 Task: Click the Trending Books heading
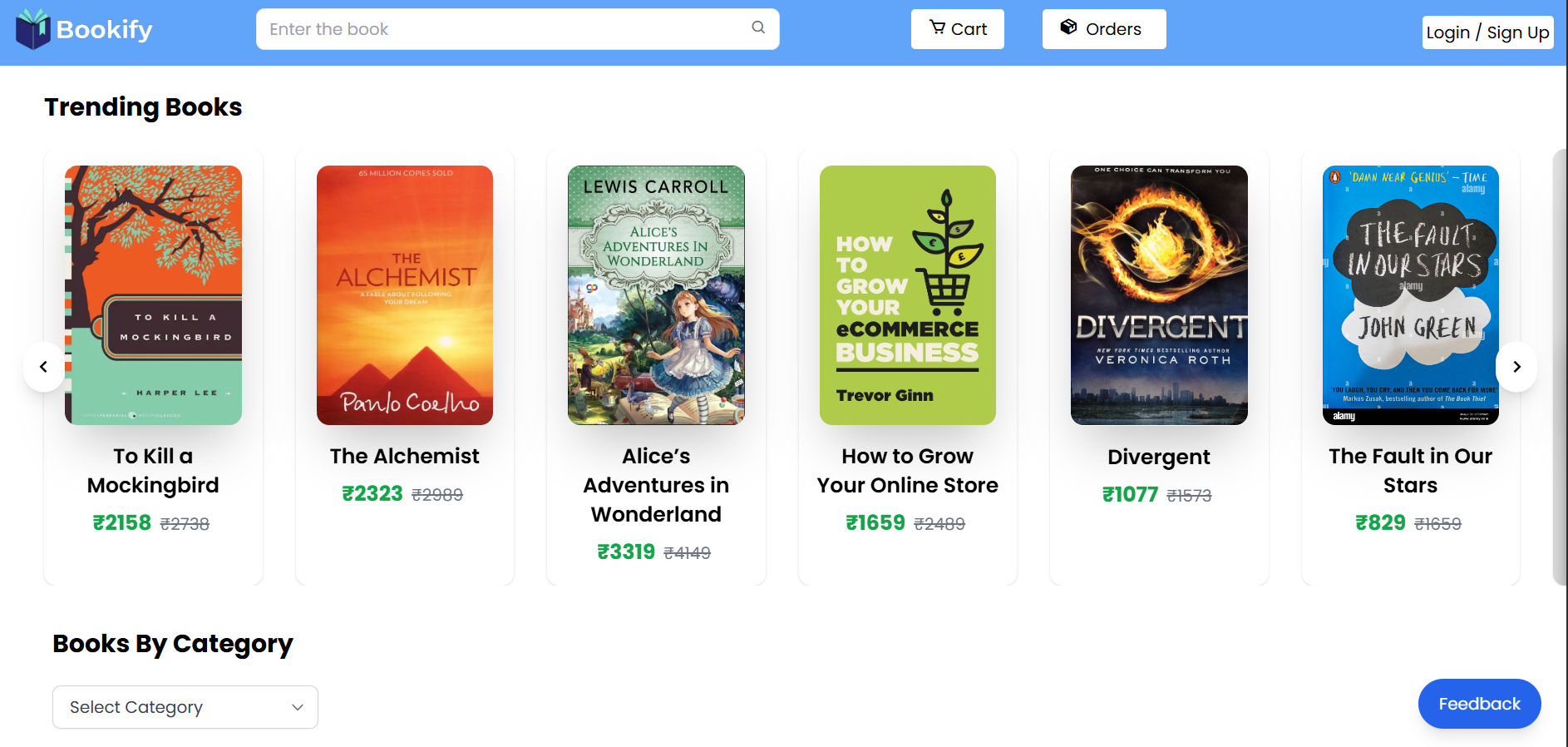point(143,107)
